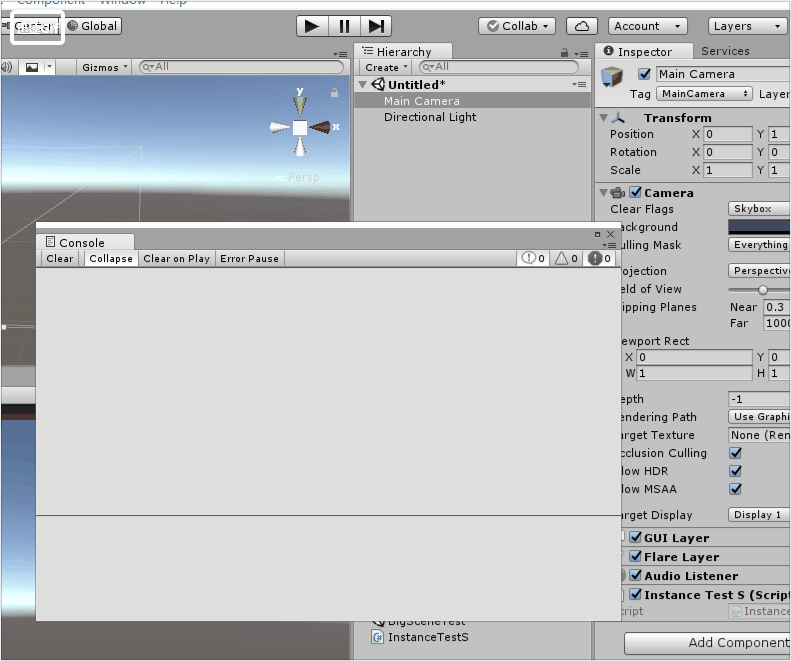Disable the GUI Layer checkbox
The height and width of the screenshot is (661, 791).
pos(636,537)
